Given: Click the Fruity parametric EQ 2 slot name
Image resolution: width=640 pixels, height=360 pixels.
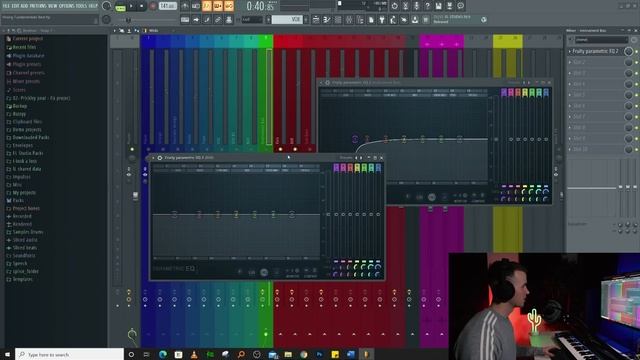Looking at the screenshot, I should [595, 51].
